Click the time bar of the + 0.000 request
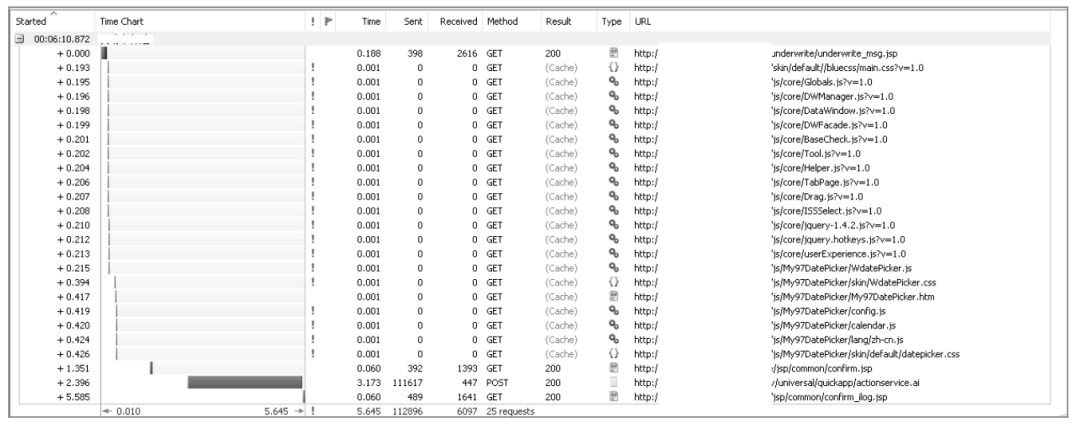The width and height of the screenshot is (1080, 429). click(104, 53)
